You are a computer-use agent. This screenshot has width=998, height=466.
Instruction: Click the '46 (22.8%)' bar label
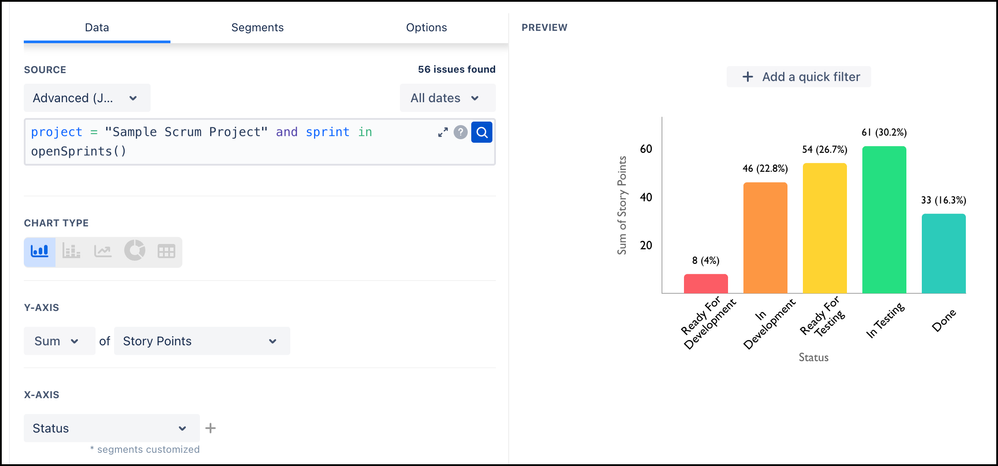click(765, 169)
